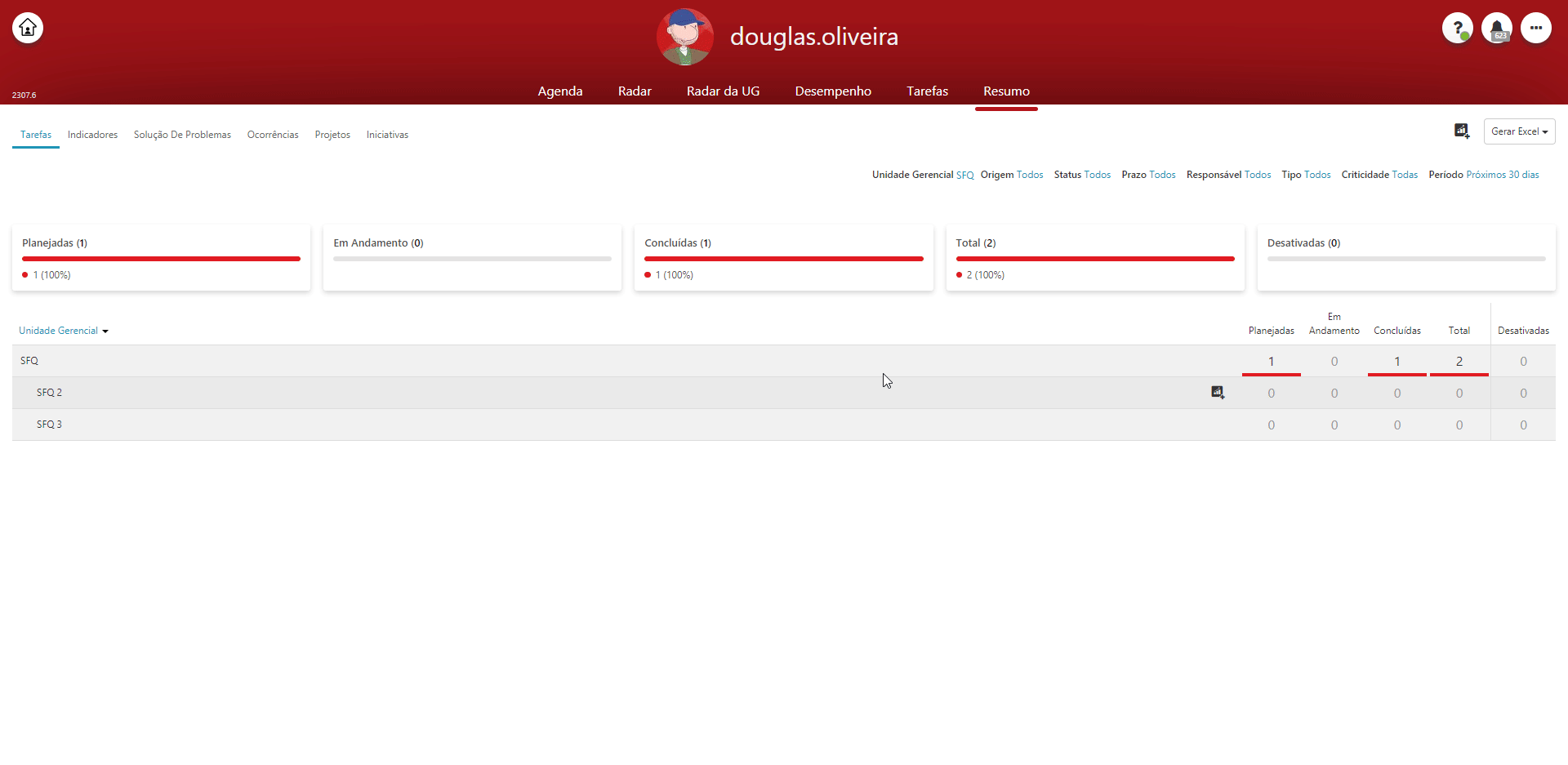The width and height of the screenshot is (1568, 765).
Task: Go to the home page icon
Action: click(28, 28)
